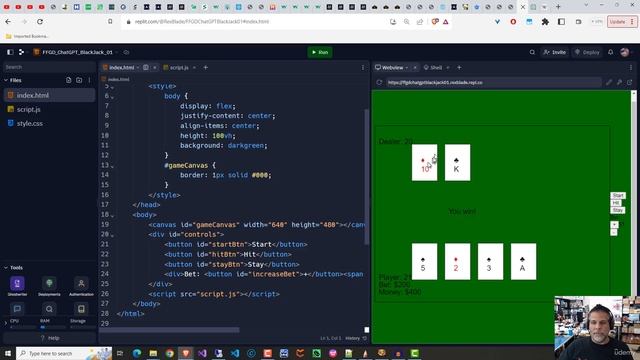The image size is (640, 360).
Task: Click the Help button
Action: [49, 338]
